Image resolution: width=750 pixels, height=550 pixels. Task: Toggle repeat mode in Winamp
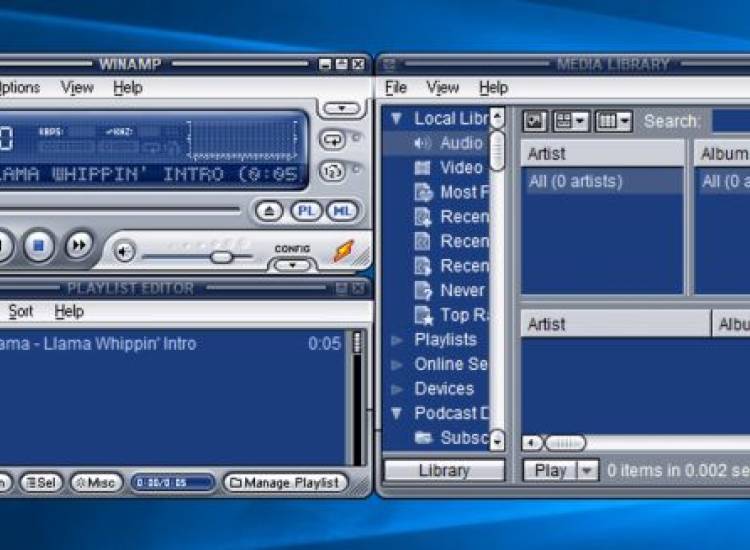coord(332,140)
